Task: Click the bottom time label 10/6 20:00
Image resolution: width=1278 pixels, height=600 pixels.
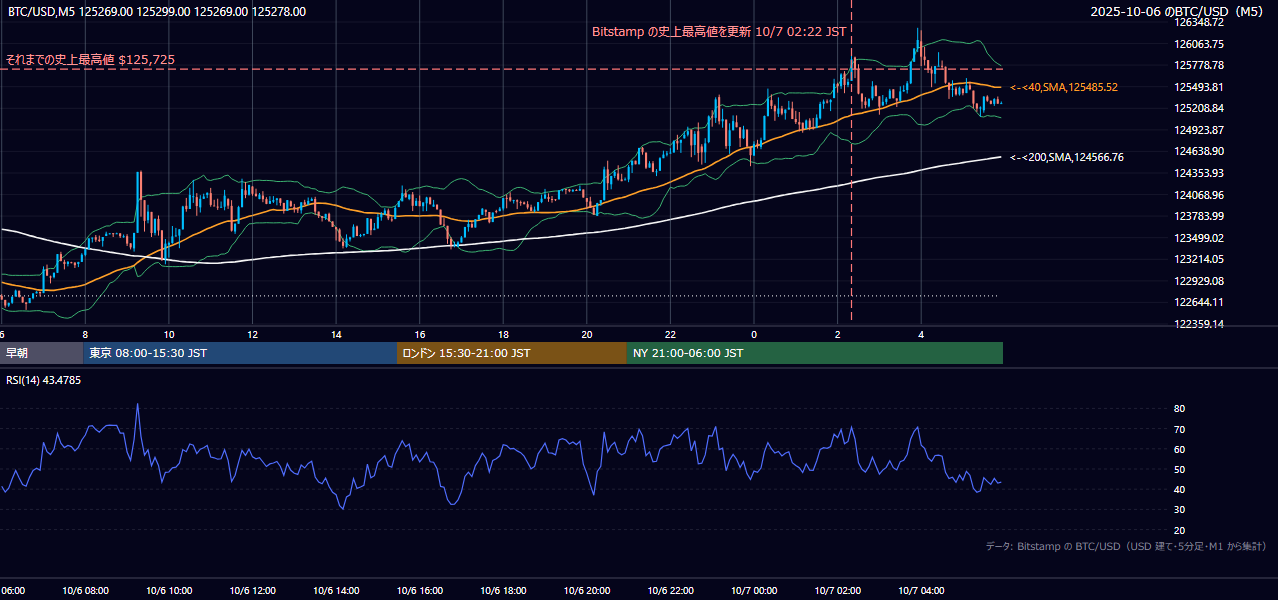Action: [587, 590]
